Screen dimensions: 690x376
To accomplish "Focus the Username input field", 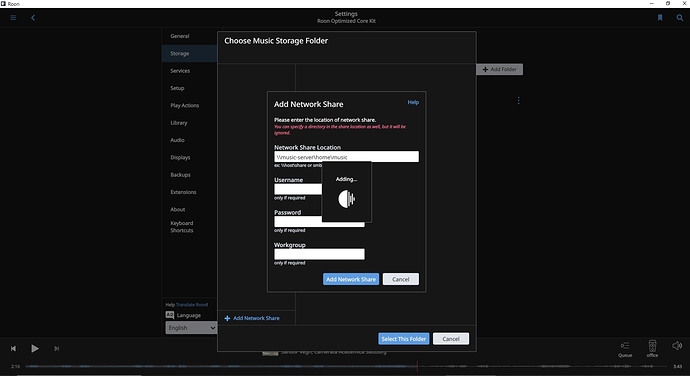I will click(298, 189).
